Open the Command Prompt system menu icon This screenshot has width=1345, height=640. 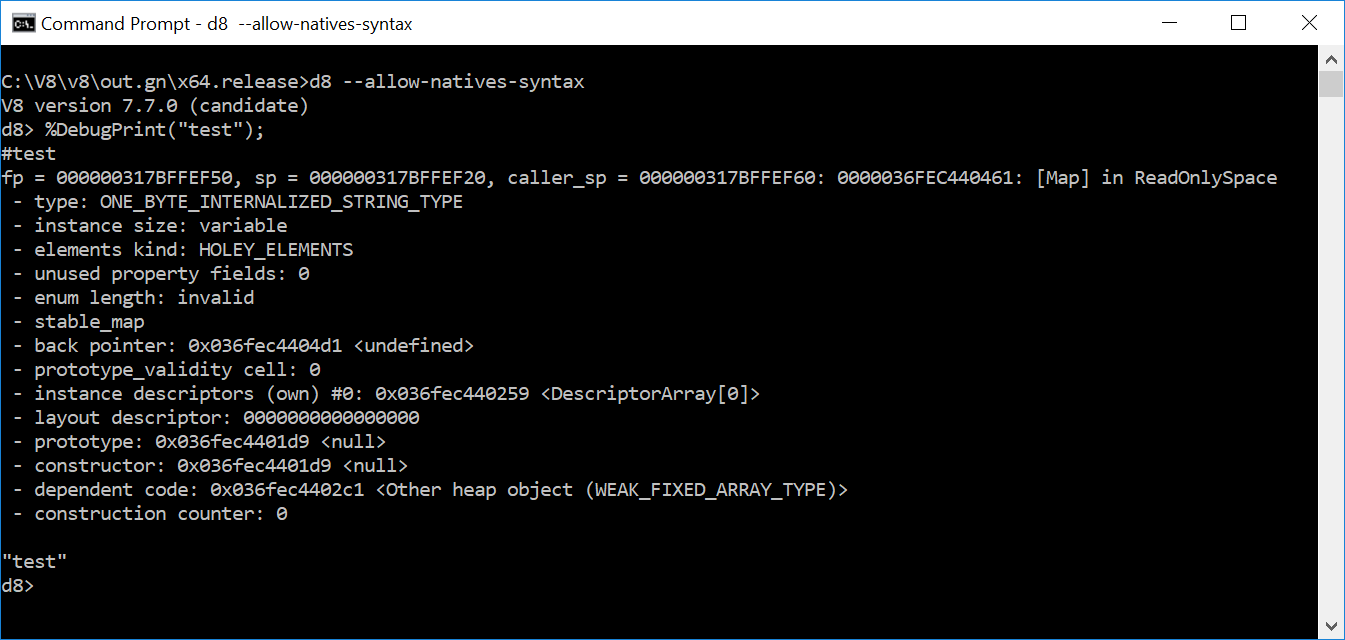coord(22,22)
